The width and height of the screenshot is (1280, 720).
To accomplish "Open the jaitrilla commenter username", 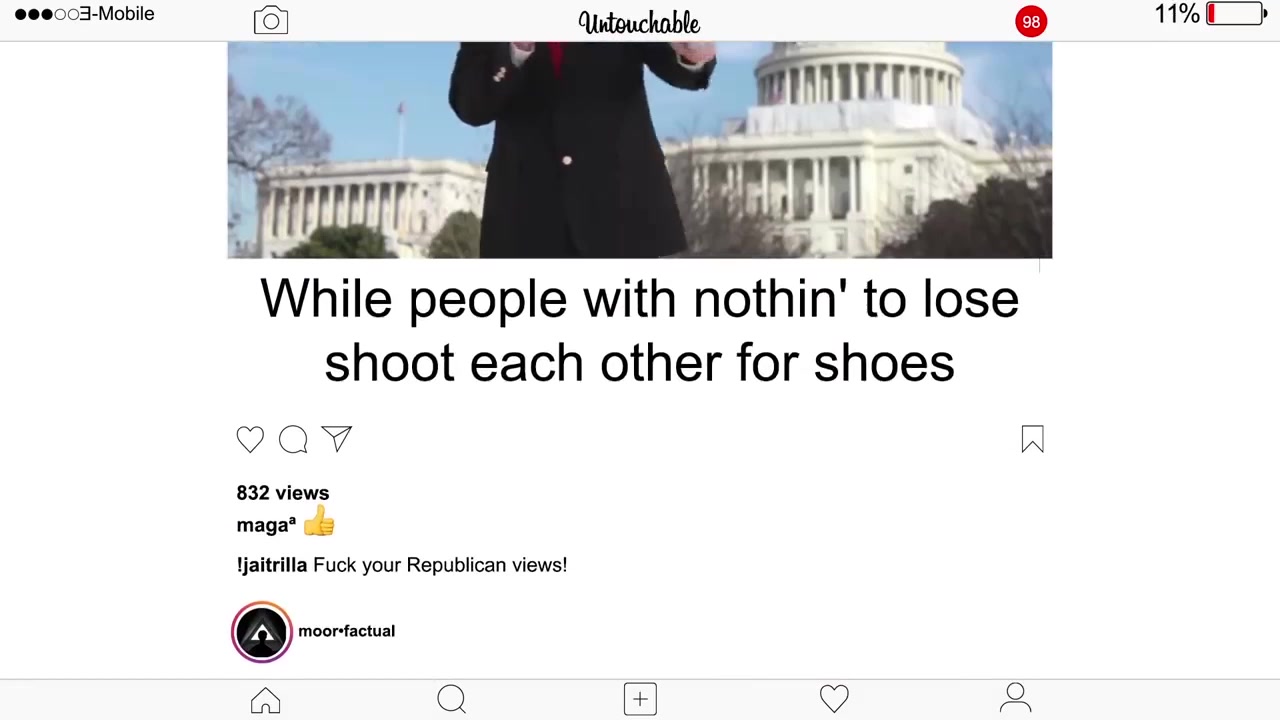I will point(272,565).
